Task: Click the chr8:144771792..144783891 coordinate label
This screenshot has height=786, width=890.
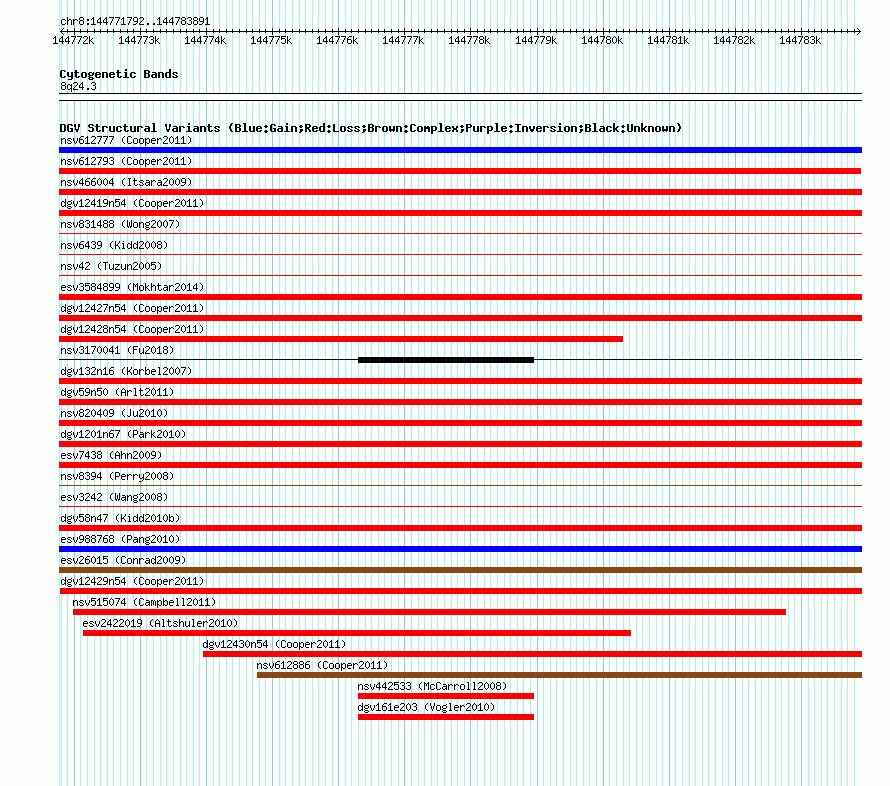Action: coord(135,21)
